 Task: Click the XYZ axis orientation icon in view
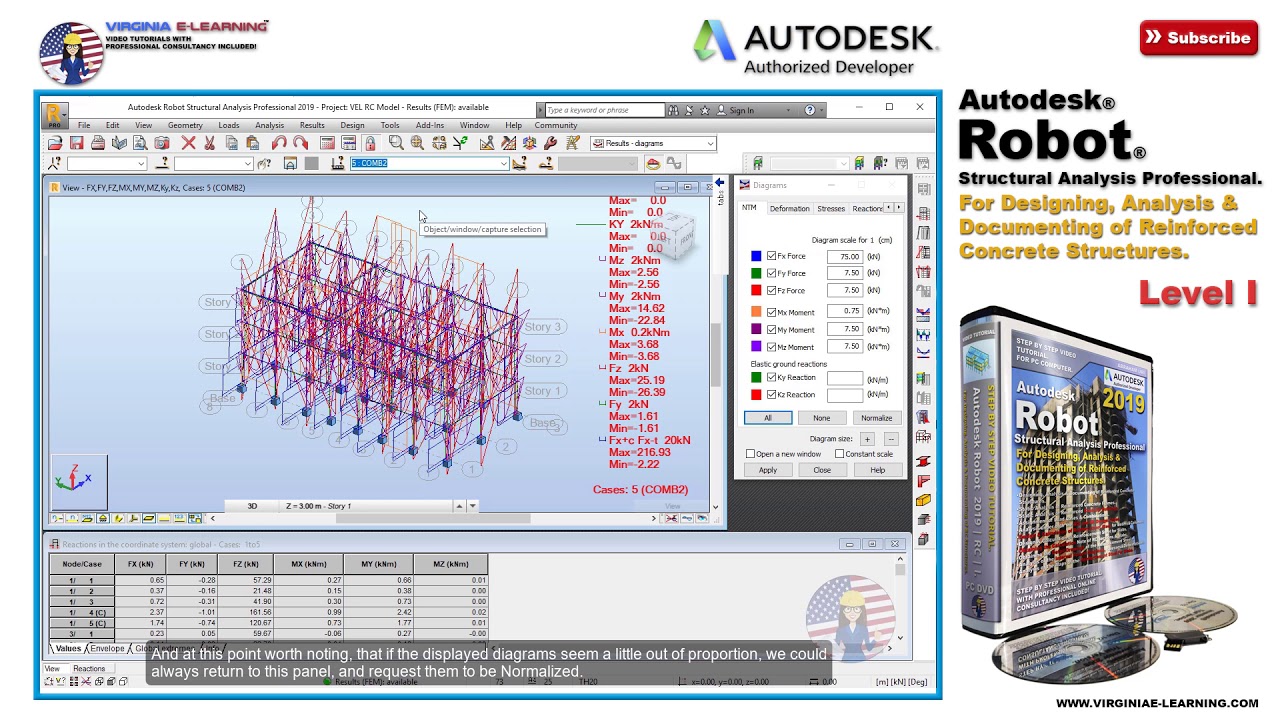pyautogui.click(x=78, y=480)
